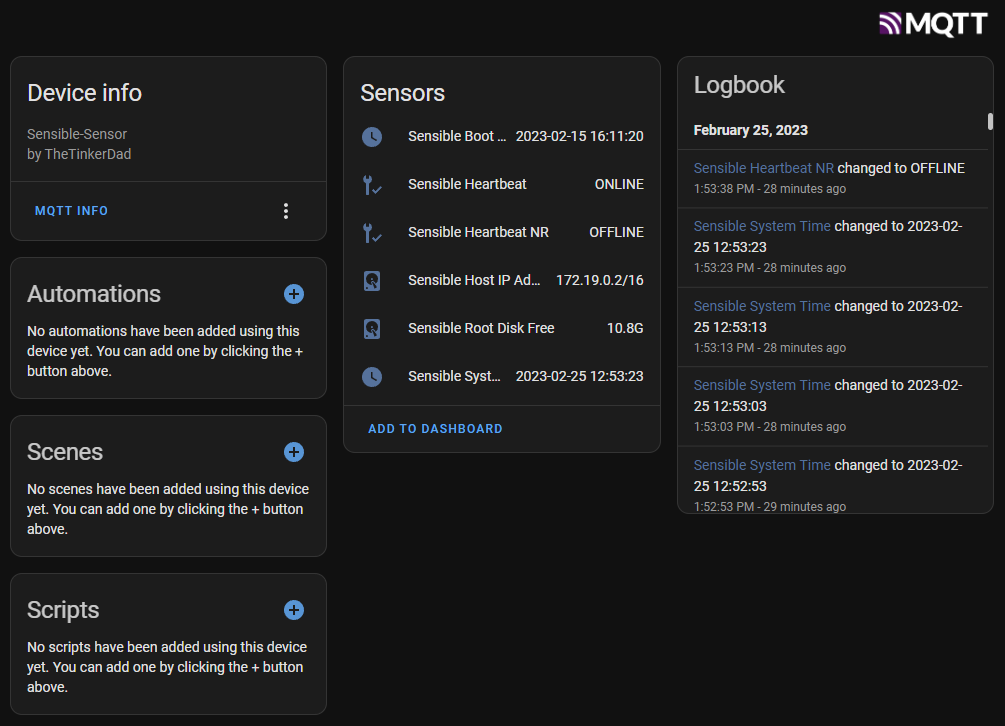
Task: Open Sensible System Time link at 12:53:13
Action: tap(761, 306)
